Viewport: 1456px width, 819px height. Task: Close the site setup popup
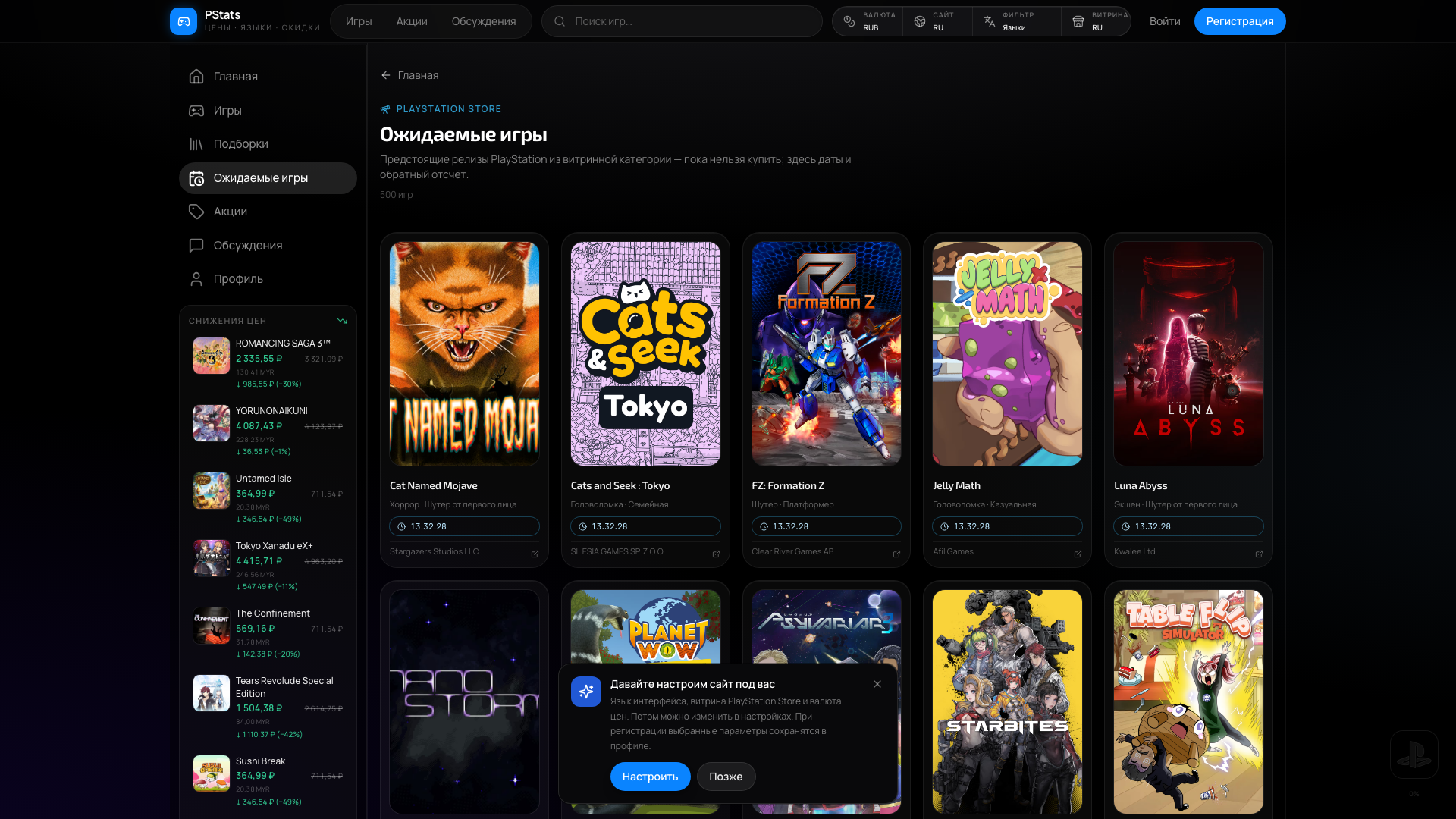click(877, 684)
